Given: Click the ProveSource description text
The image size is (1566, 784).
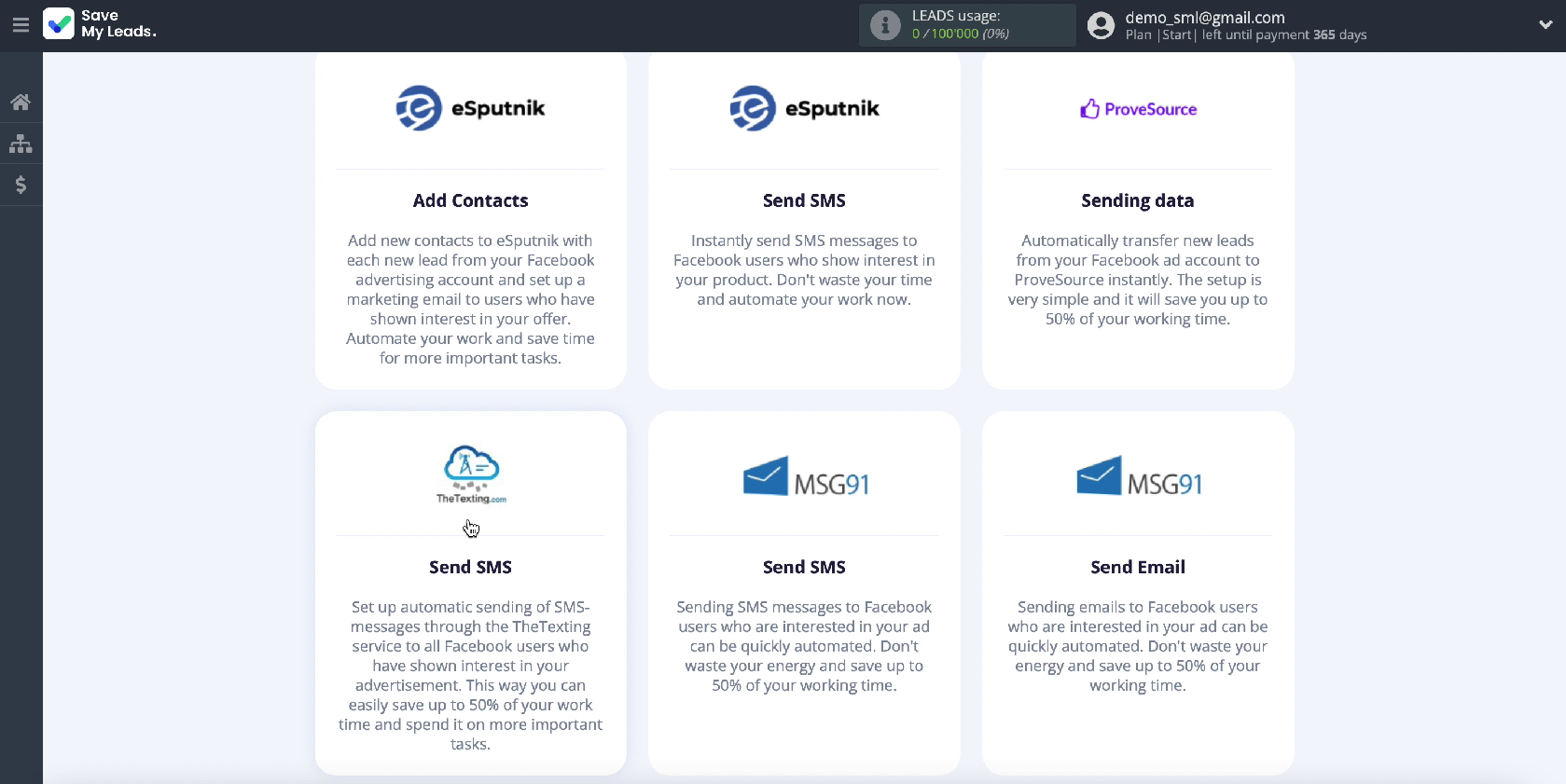Looking at the screenshot, I should coord(1138,280).
